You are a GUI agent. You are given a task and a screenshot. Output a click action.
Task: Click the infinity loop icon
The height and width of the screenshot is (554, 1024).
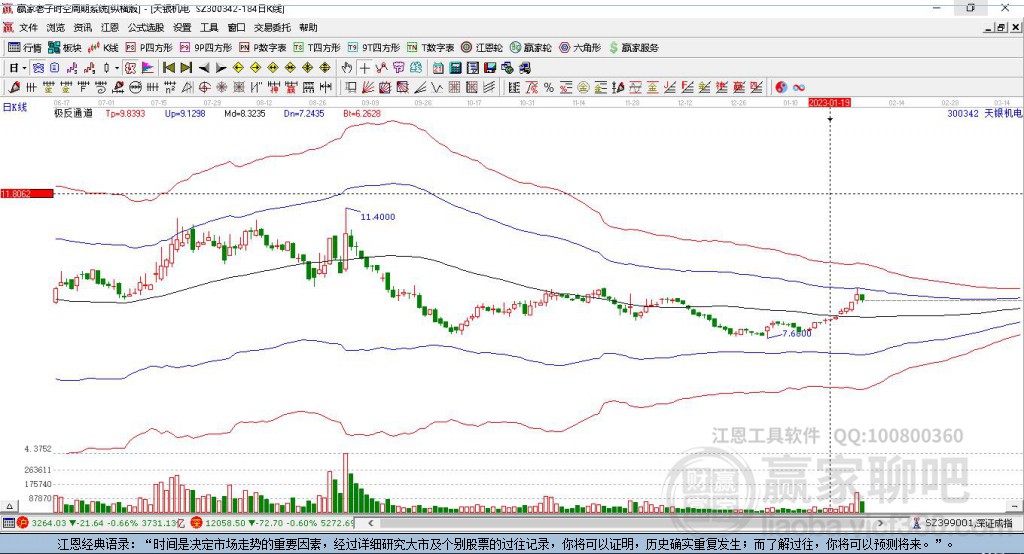point(799,87)
